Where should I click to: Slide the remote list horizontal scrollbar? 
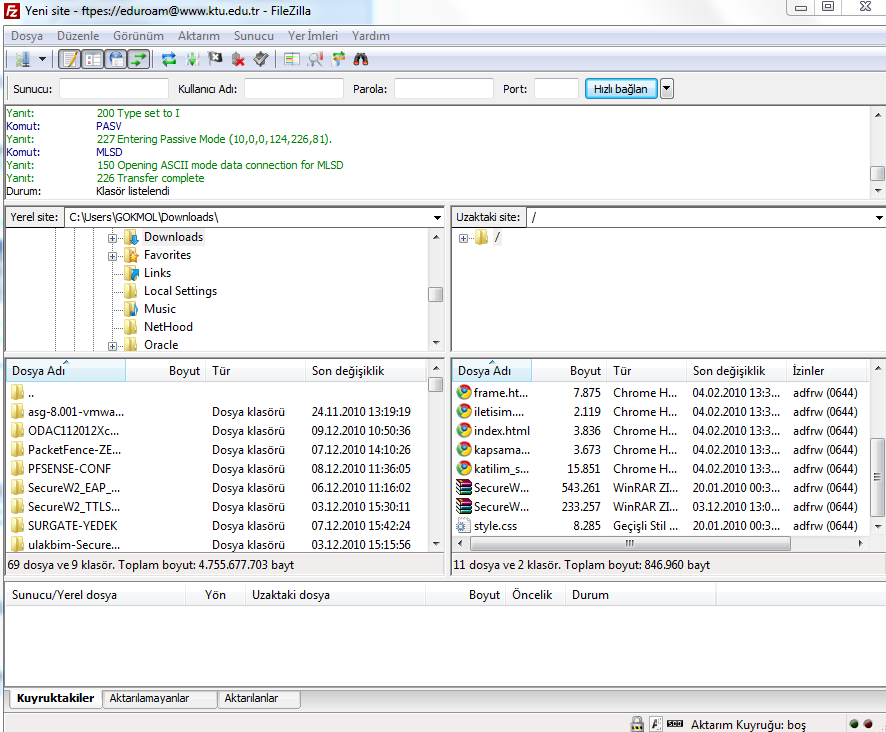[630, 544]
